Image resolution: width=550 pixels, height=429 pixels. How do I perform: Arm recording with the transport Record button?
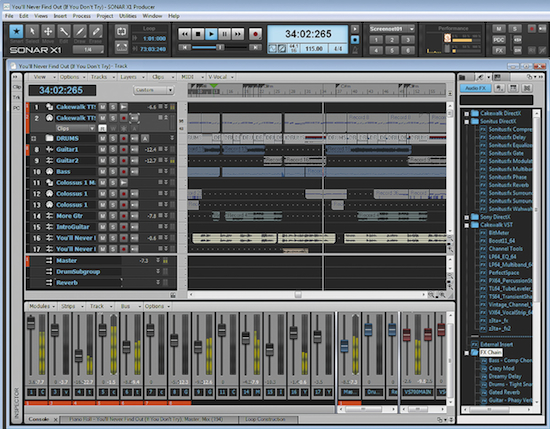(255, 34)
